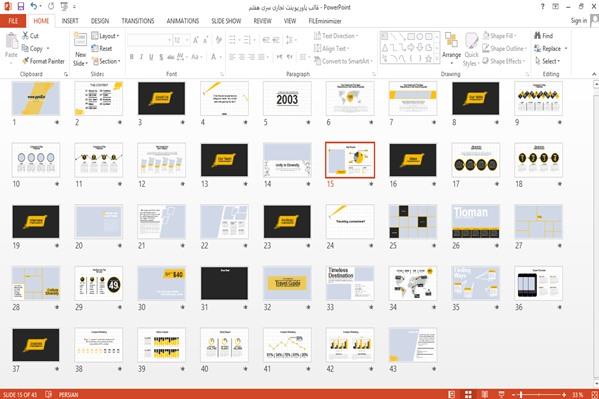Screen dimensions: 599x399
Task: Select slide 32 Travel Guide thumbnail
Action: click(287, 283)
